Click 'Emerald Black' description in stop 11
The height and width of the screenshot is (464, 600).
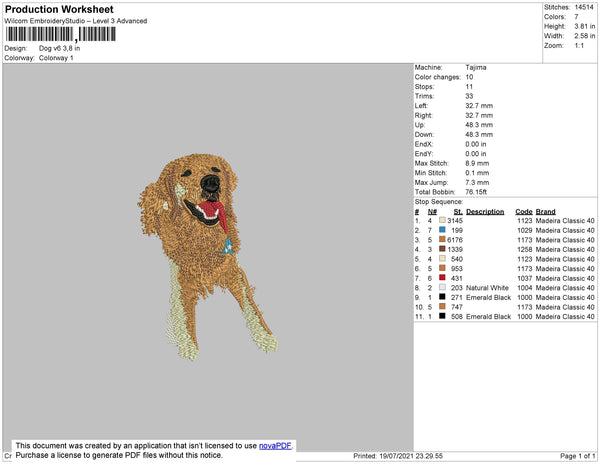tap(488, 316)
